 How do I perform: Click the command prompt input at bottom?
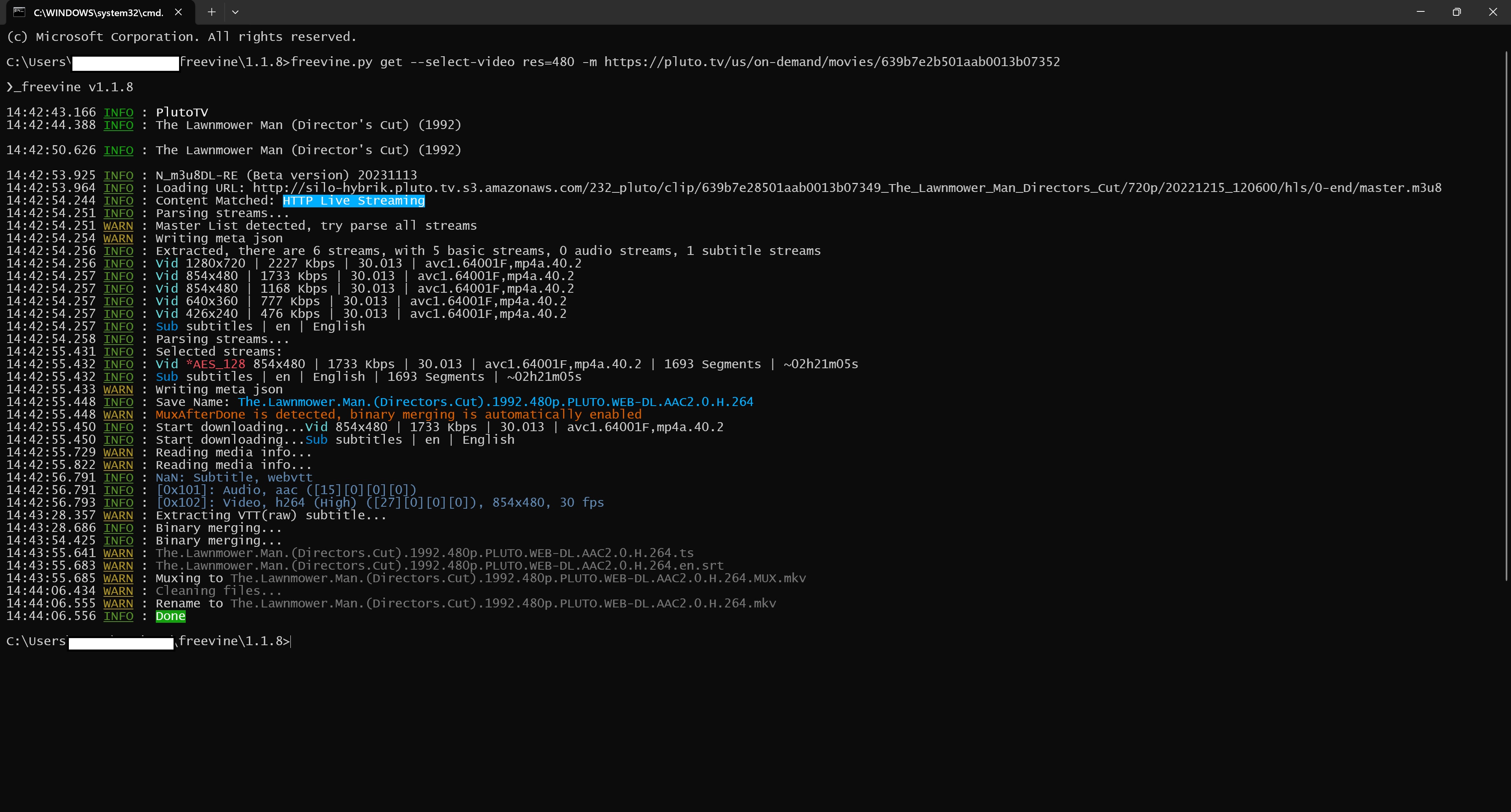click(x=292, y=641)
